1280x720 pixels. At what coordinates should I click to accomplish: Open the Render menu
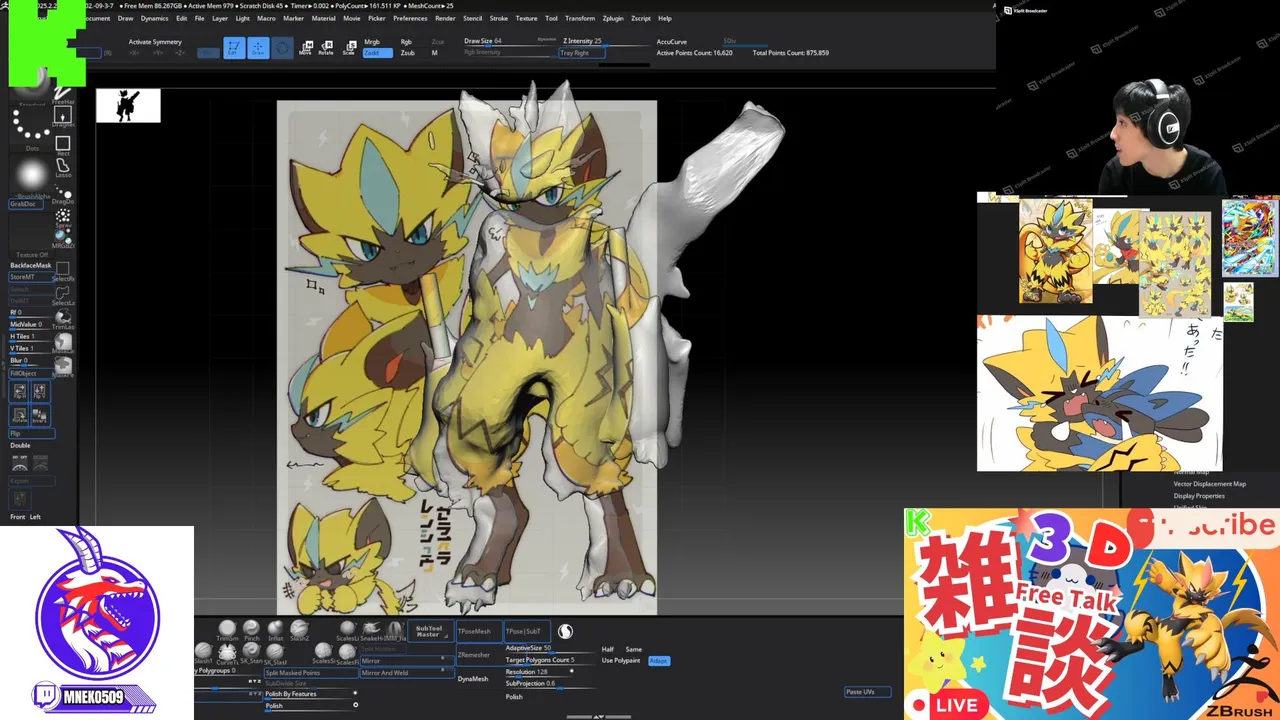[444, 18]
